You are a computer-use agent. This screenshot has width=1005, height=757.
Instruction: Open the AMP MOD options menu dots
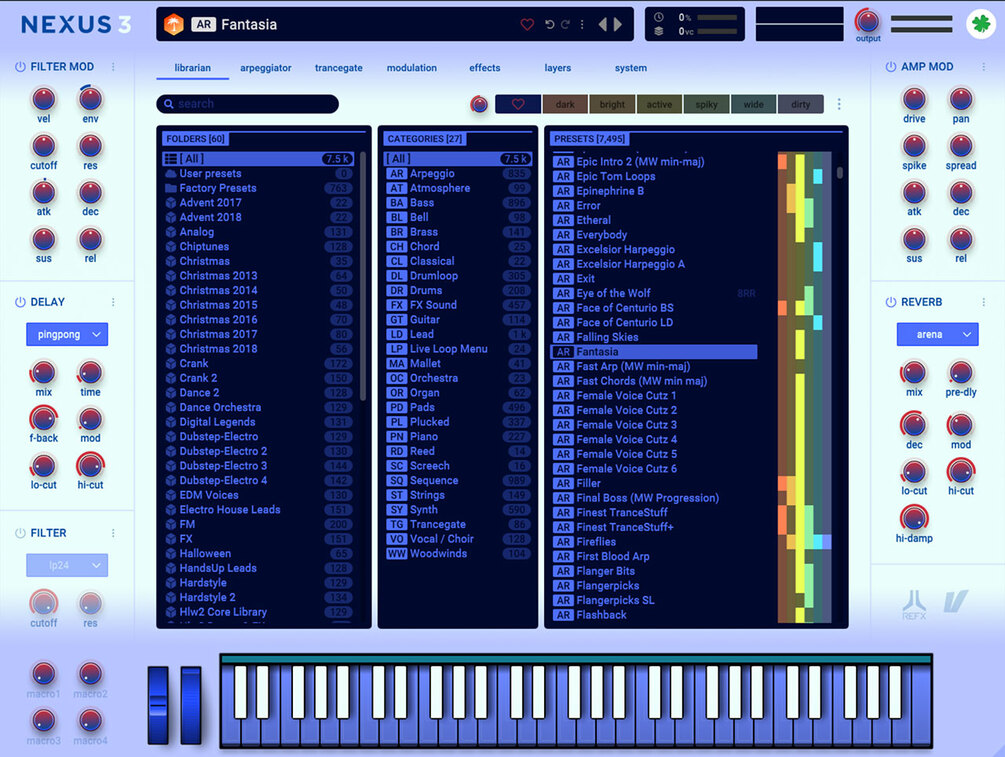(983, 67)
